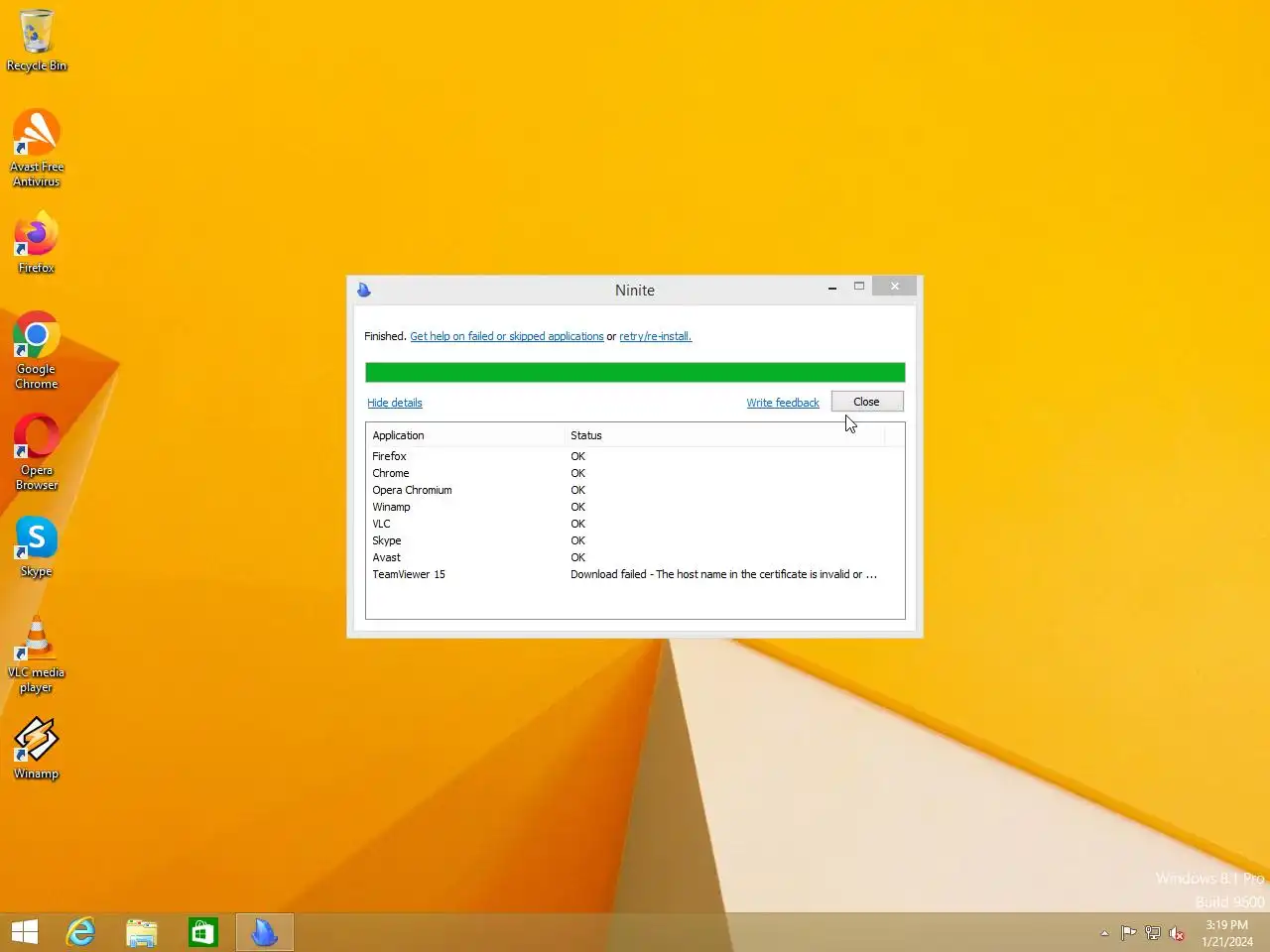
Task: Select the Avast Free Antivirus desktop shortcut
Action: pos(37,148)
